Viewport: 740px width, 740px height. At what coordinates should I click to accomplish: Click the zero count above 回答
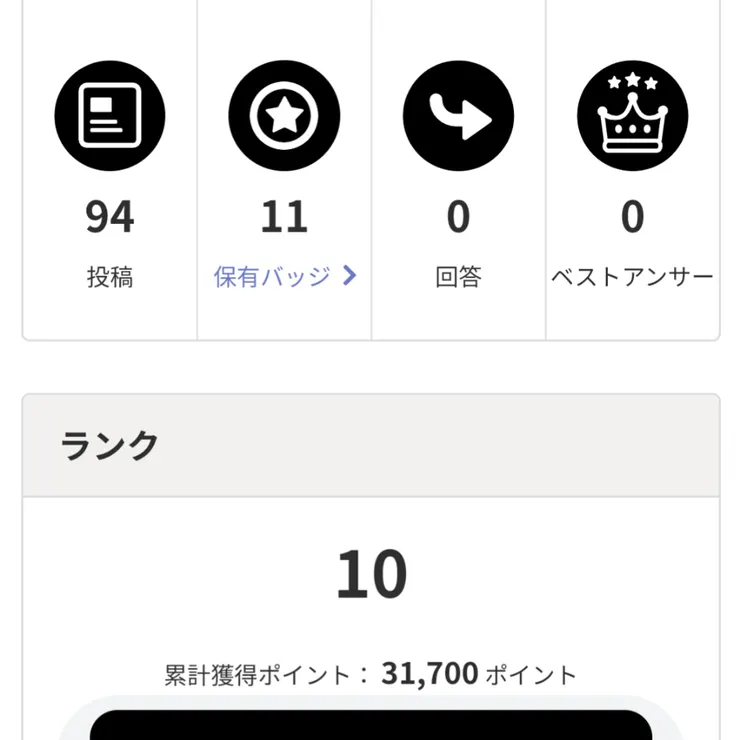pyautogui.click(x=458, y=217)
